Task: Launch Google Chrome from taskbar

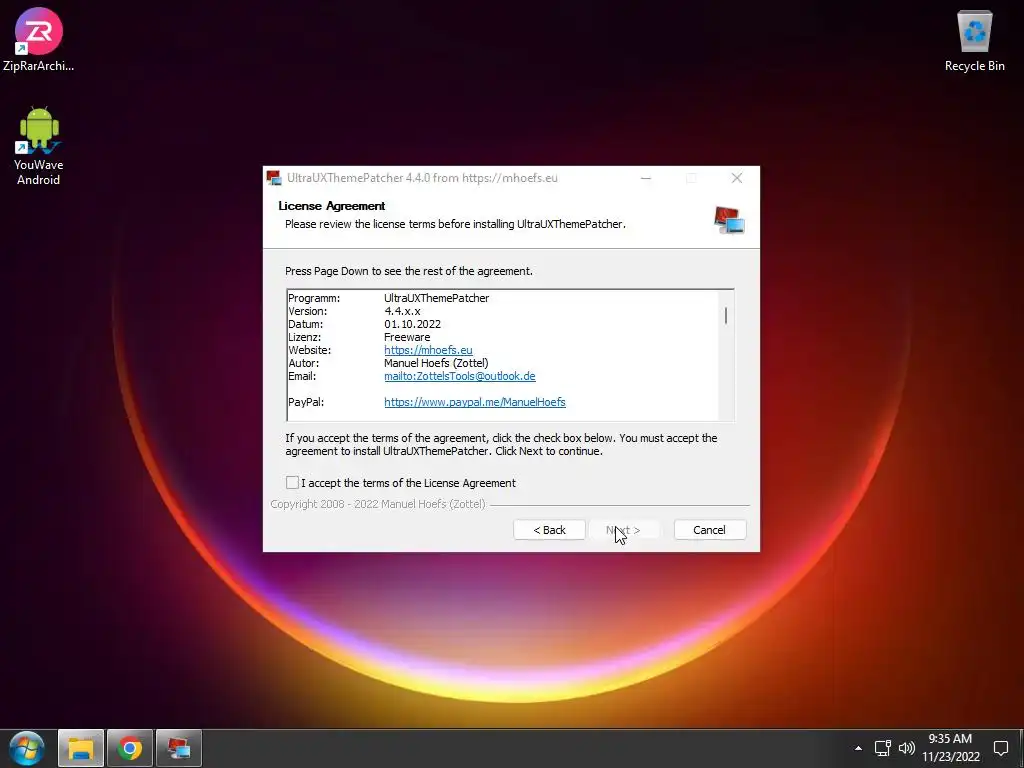Action: coord(130,748)
